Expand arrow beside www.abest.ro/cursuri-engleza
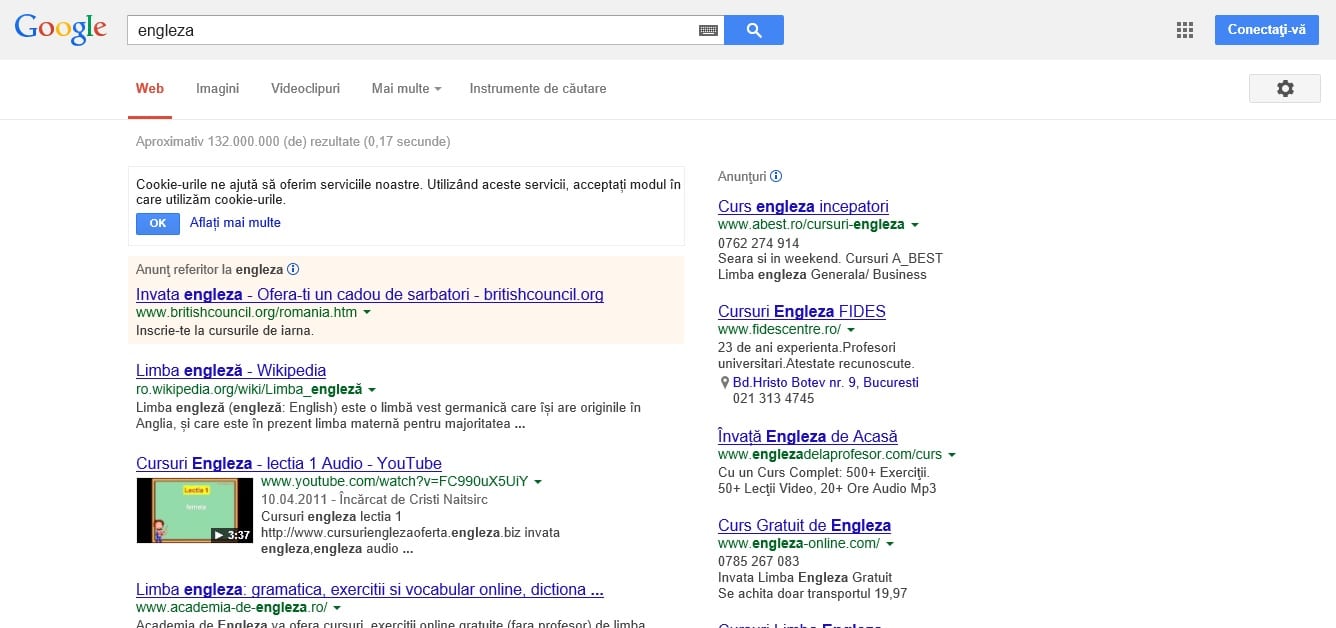Image resolution: width=1336 pixels, height=628 pixels. pos(914,225)
